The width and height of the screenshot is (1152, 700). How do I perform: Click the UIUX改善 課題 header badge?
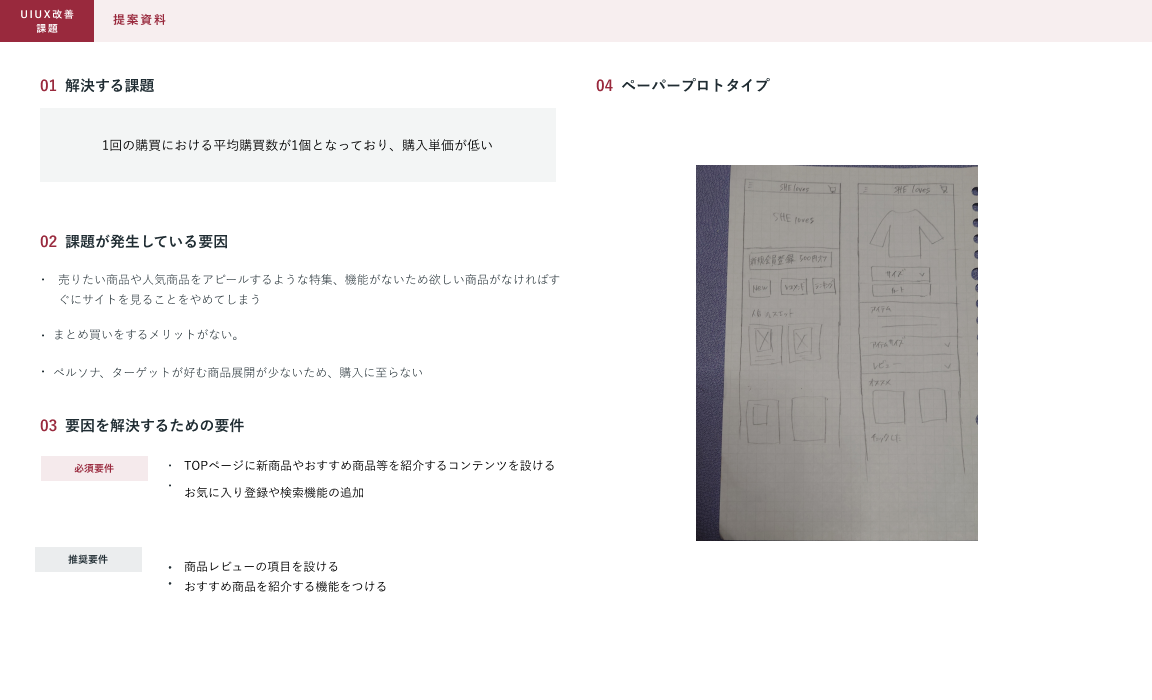coord(47,21)
